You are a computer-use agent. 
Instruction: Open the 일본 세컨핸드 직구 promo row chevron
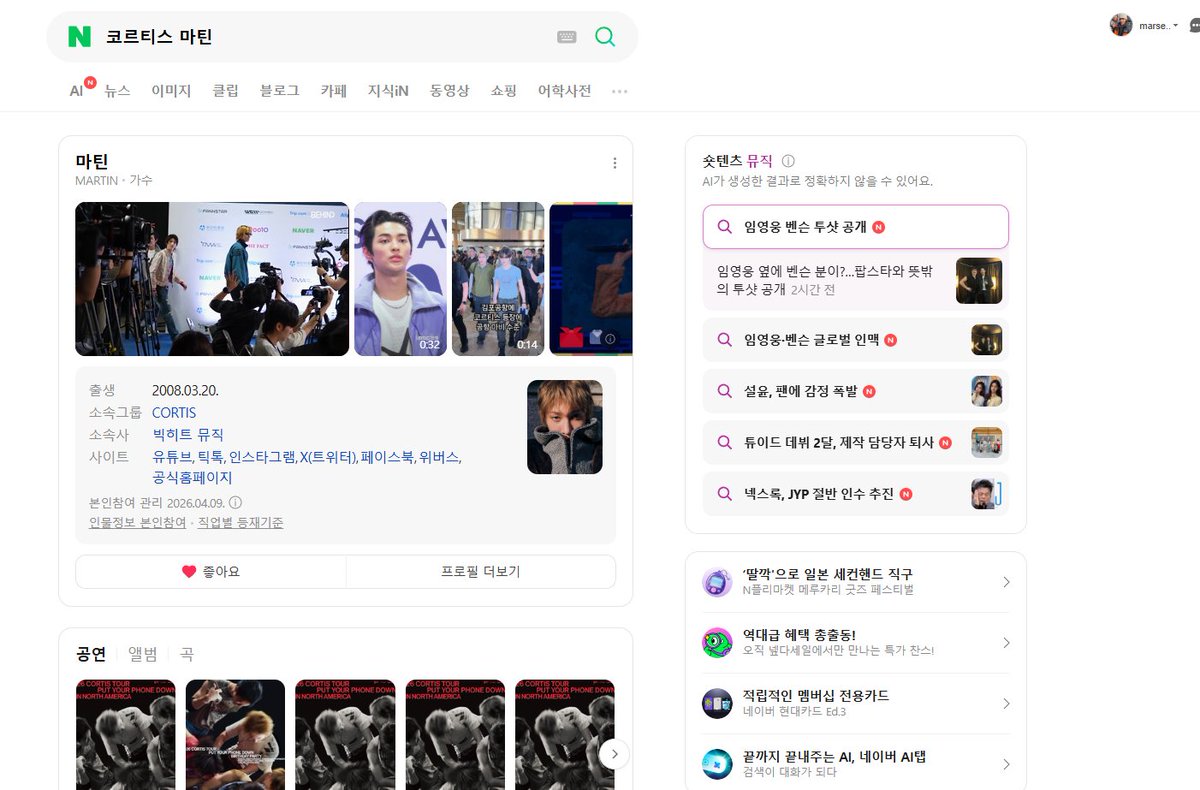[1006, 582]
